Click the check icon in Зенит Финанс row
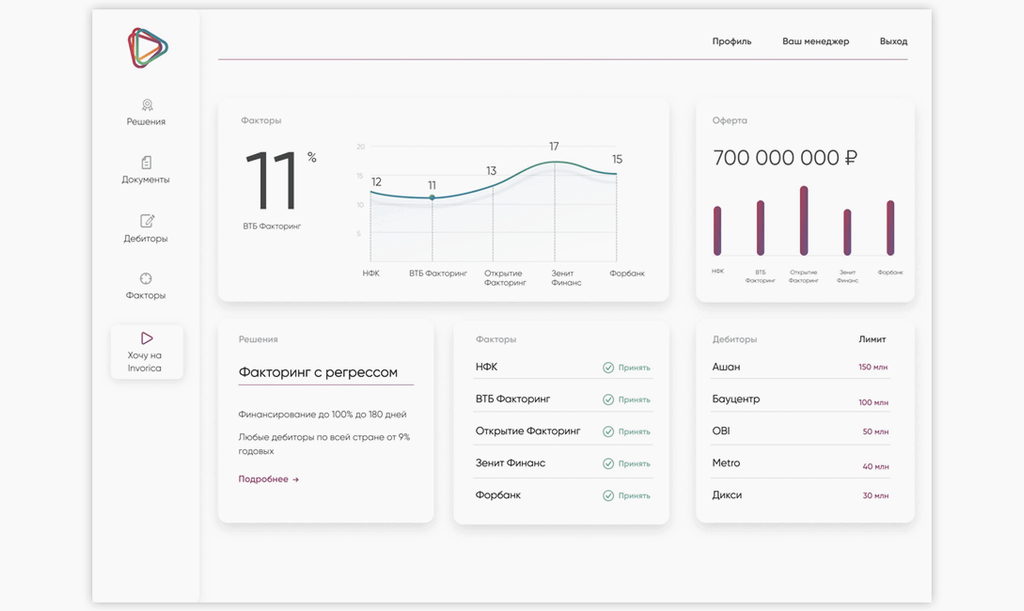1024x611 pixels. tap(608, 463)
